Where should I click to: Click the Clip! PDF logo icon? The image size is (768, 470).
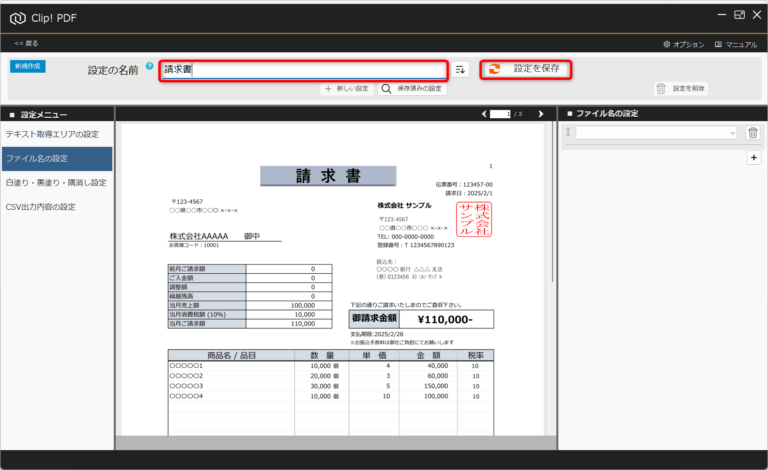[x=17, y=16]
